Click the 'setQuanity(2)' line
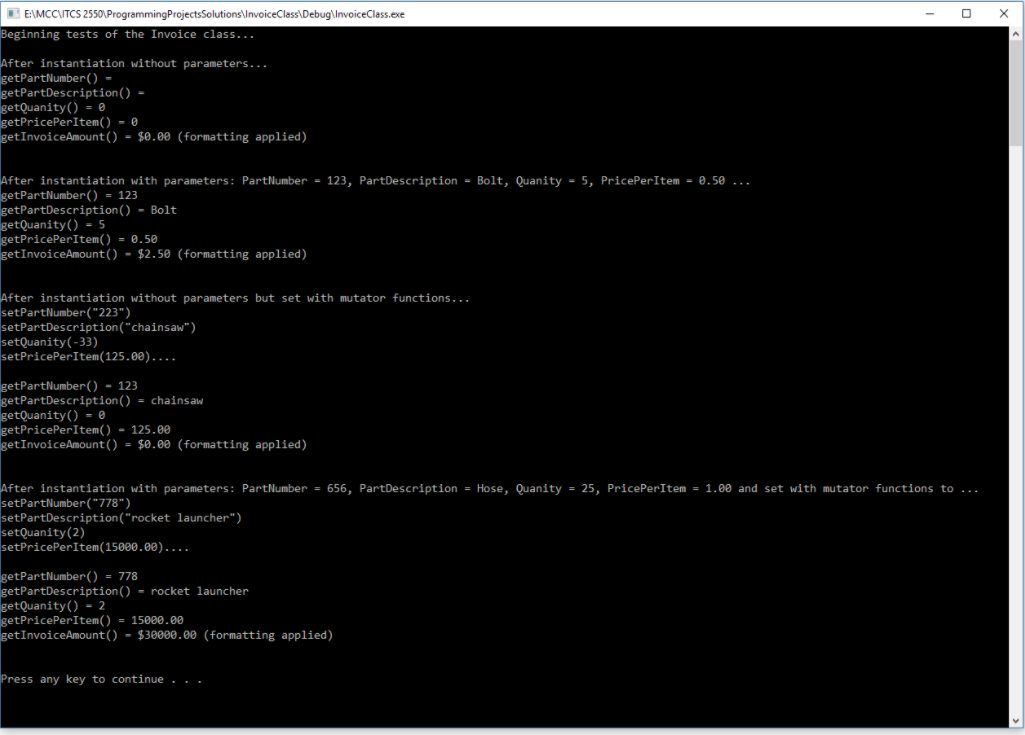Screen dimensions: 1025x735 43,533
